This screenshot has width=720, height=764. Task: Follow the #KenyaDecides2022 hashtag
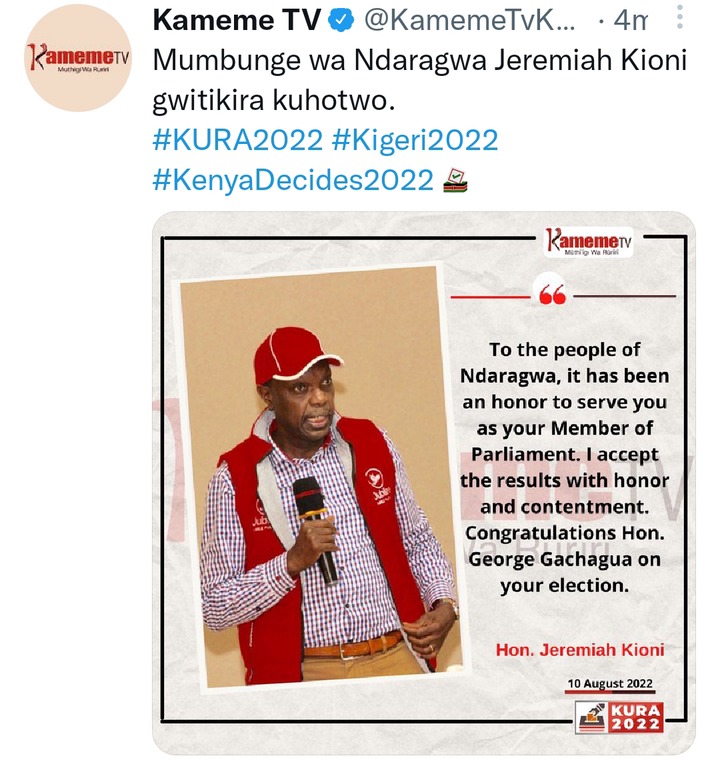tap(293, 180)
